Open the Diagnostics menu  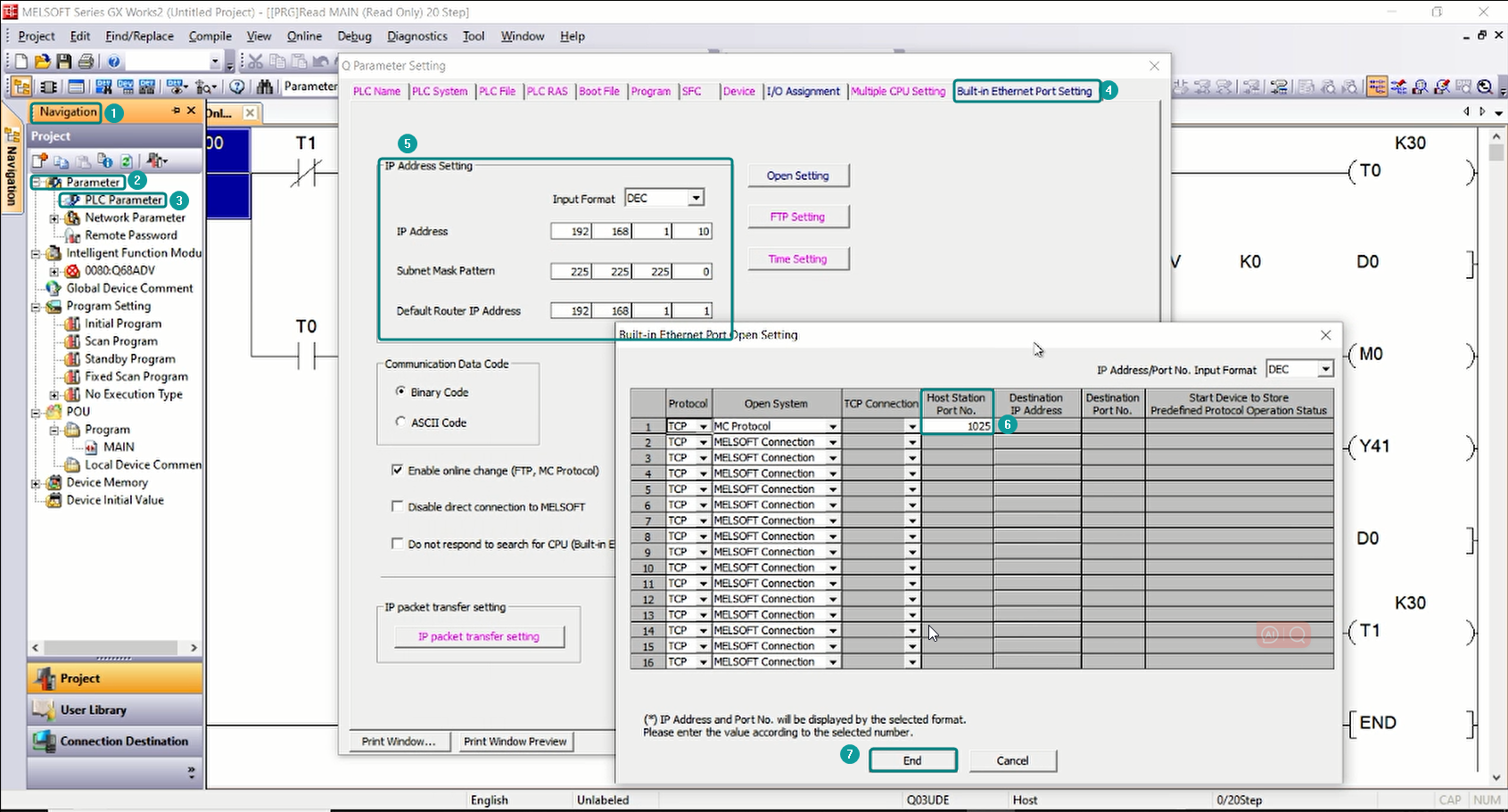pos(416,37)
